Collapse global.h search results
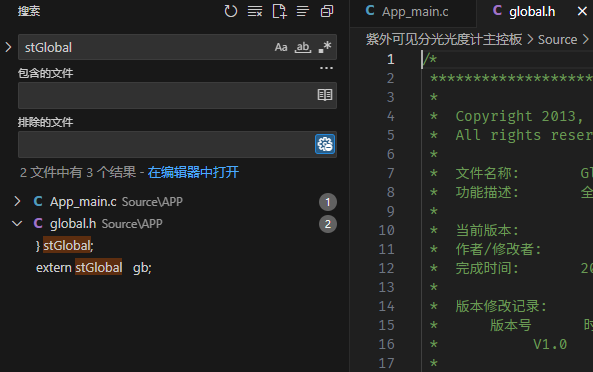593x372 pixels. pos(17,223)
